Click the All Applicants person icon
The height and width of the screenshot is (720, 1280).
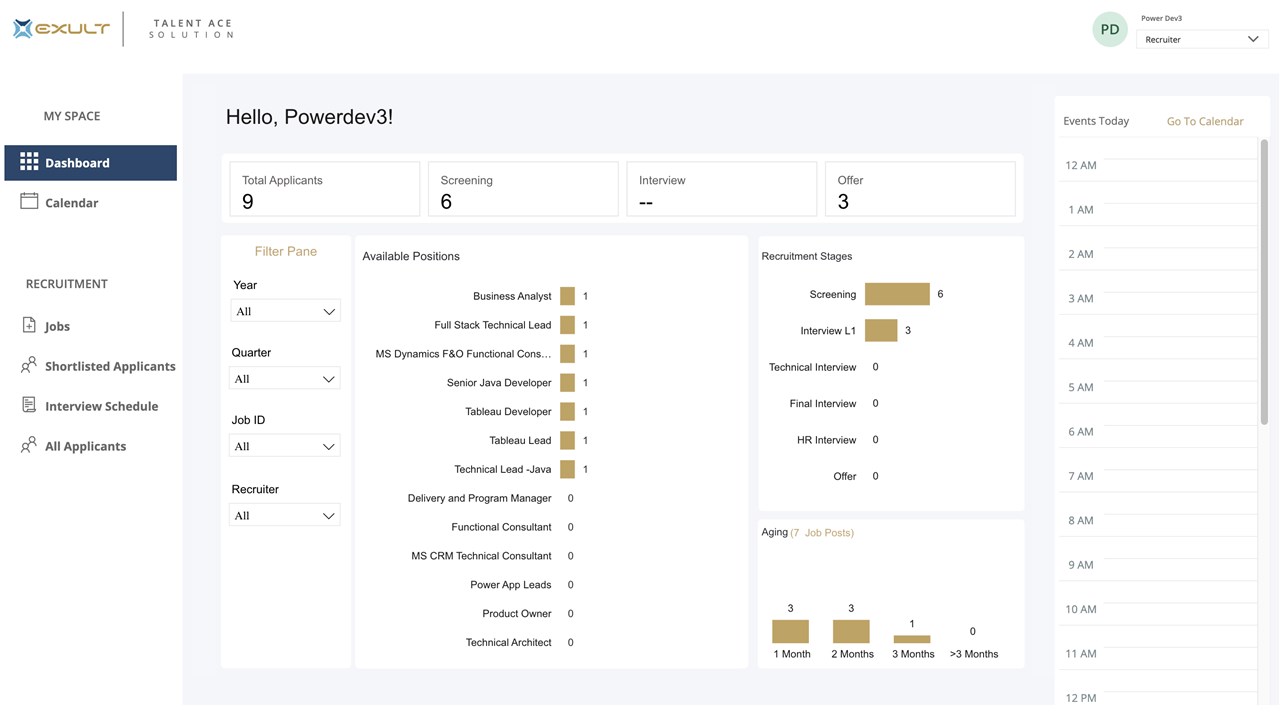pyautogui.click(x=29, y=445)
